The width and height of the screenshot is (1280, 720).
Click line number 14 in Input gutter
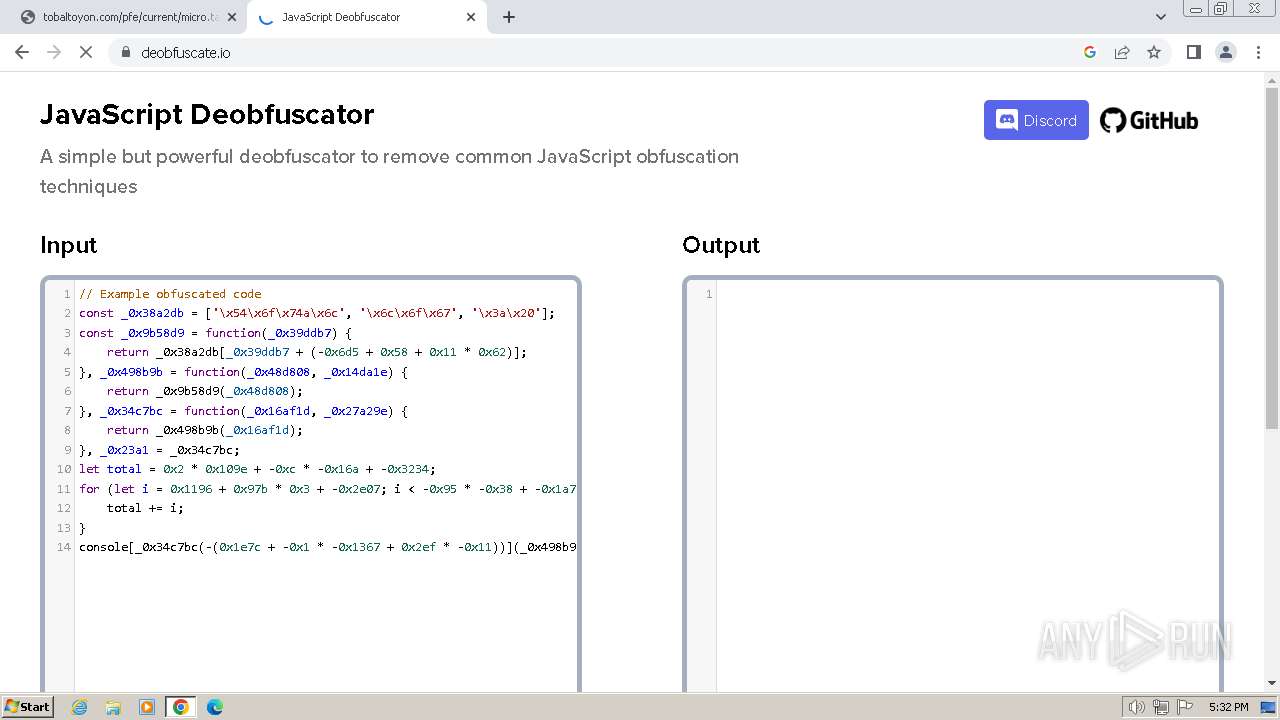coord(64,547)
